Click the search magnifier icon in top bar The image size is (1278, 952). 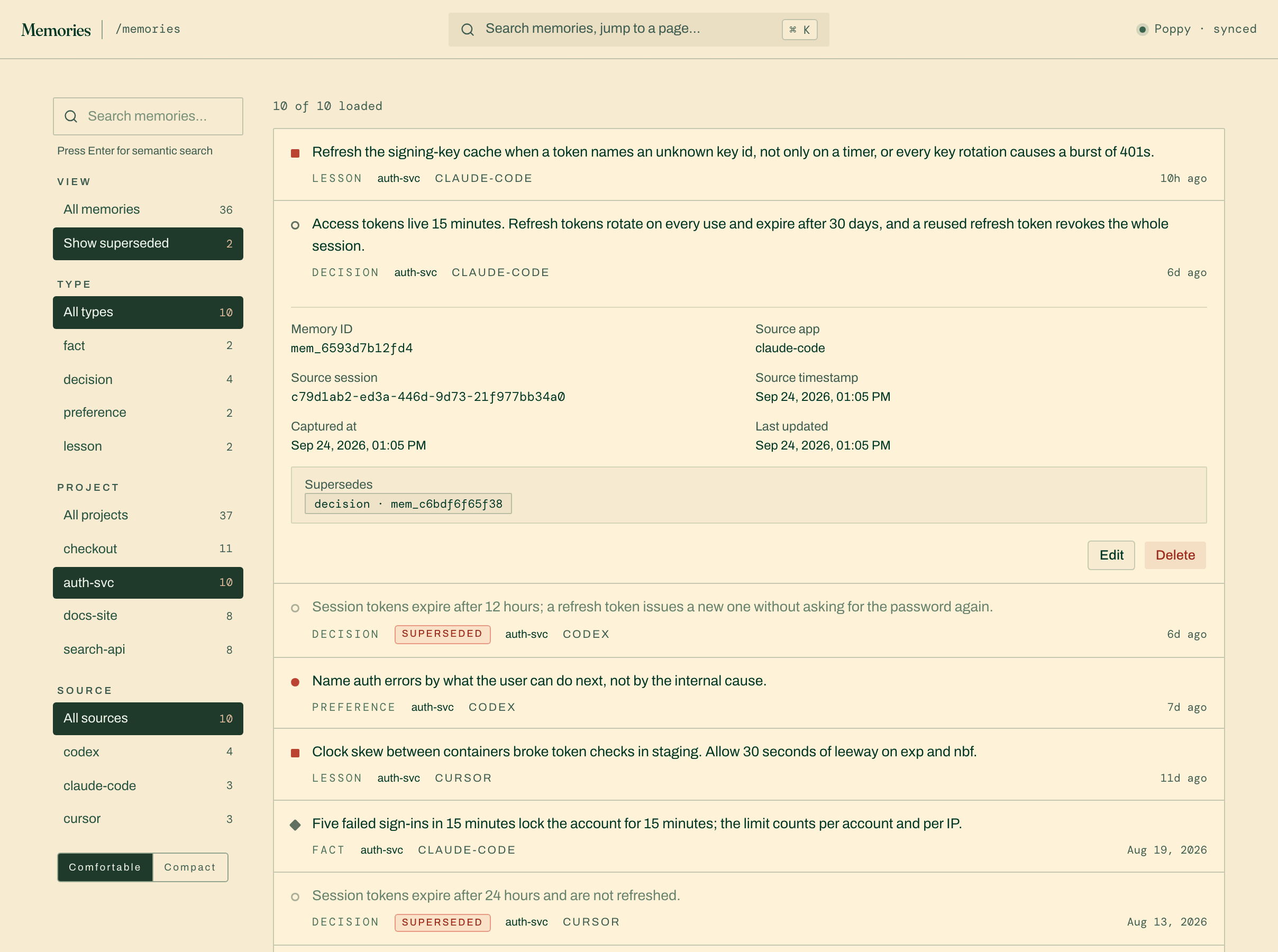467,30
